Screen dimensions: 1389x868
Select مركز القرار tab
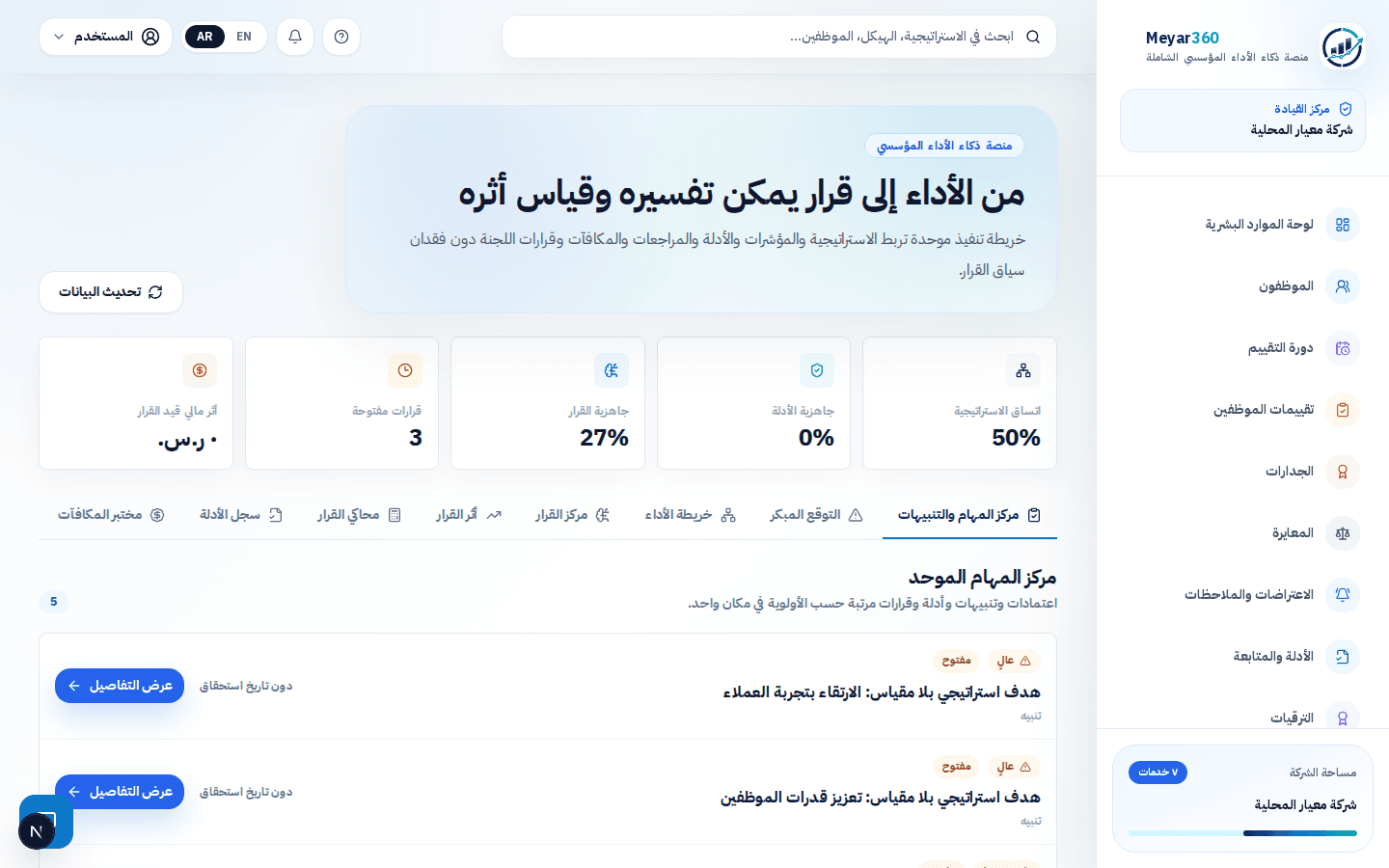point(573,515)
